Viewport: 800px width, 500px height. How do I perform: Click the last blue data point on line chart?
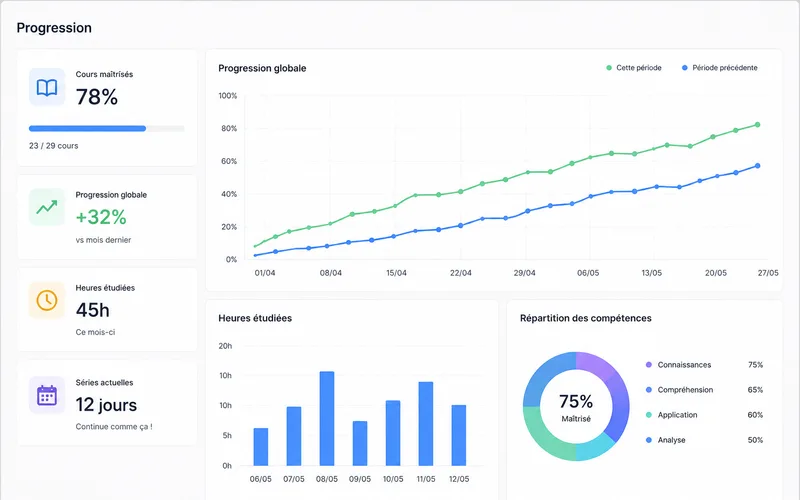758,166
